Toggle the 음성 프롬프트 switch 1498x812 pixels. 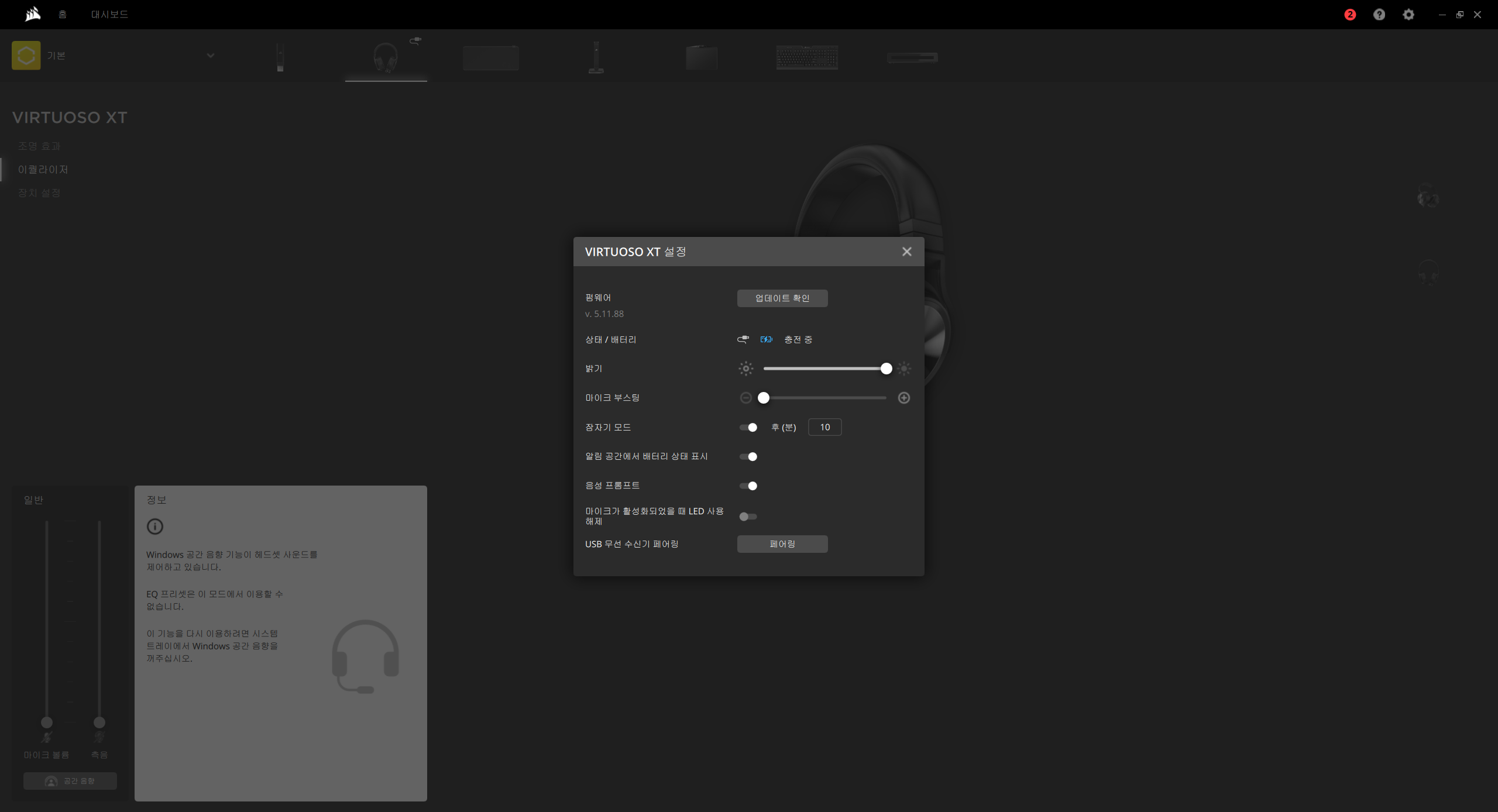coord(748,486)
